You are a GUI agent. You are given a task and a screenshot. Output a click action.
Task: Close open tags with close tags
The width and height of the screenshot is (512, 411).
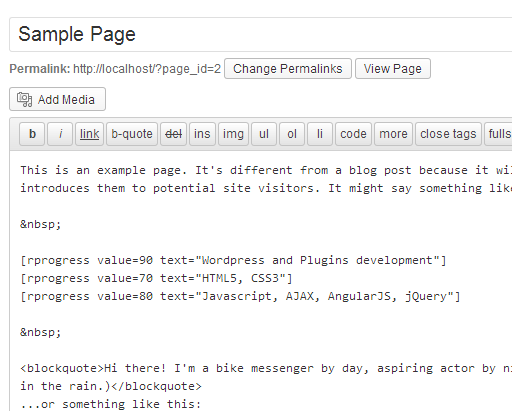pyautogui.click(x=448, y=134)
